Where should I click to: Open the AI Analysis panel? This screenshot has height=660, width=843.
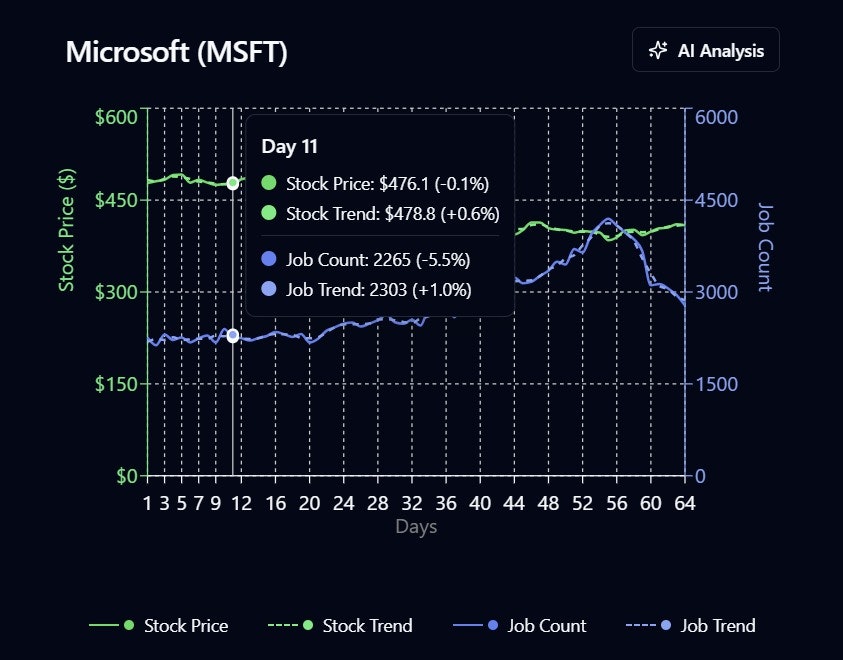[705, 49]
